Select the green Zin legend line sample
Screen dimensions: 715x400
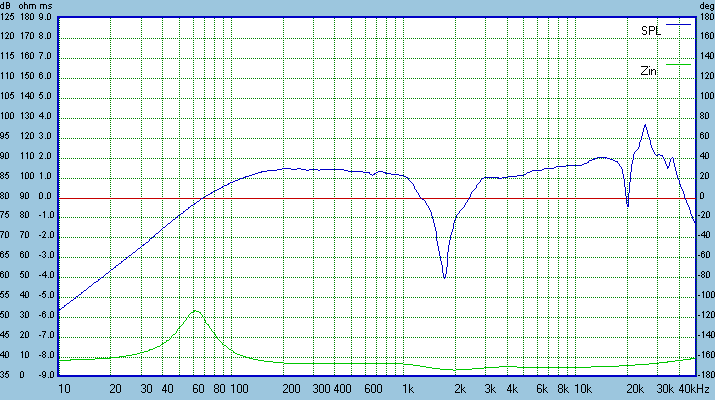pyautogui.click(x=679, y=64)
